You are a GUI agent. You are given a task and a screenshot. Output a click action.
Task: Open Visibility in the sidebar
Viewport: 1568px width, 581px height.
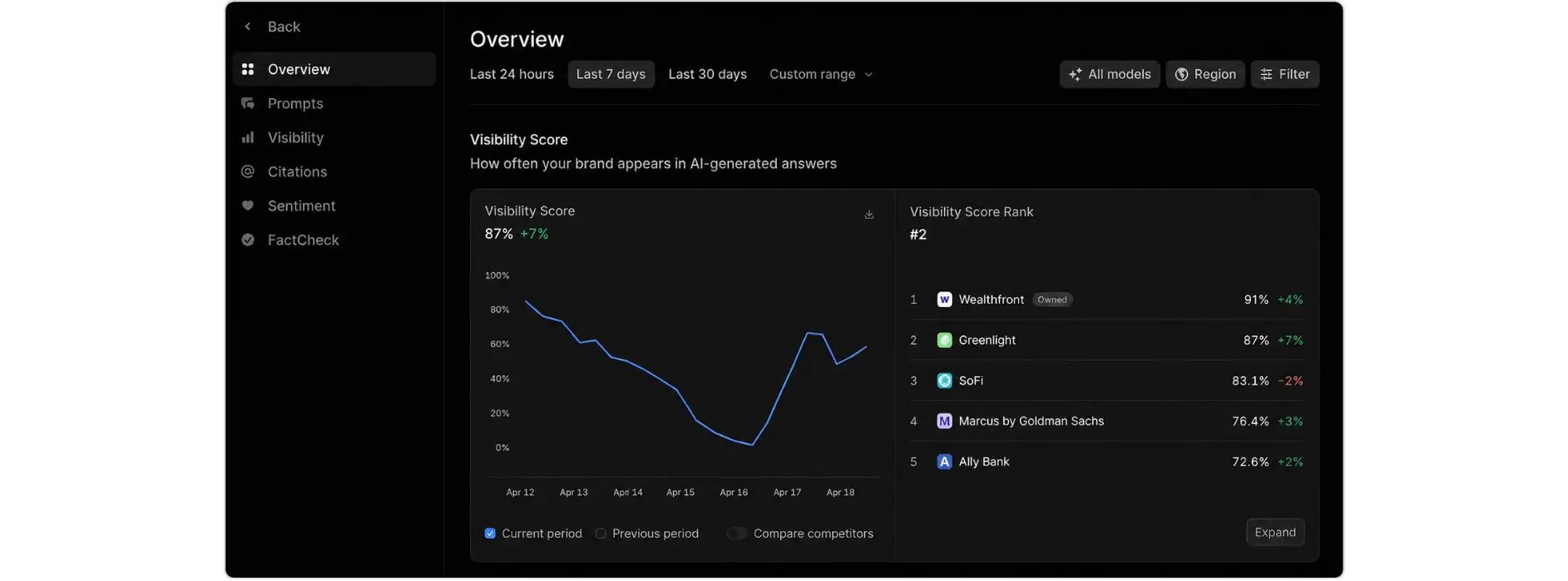point(334,137)
